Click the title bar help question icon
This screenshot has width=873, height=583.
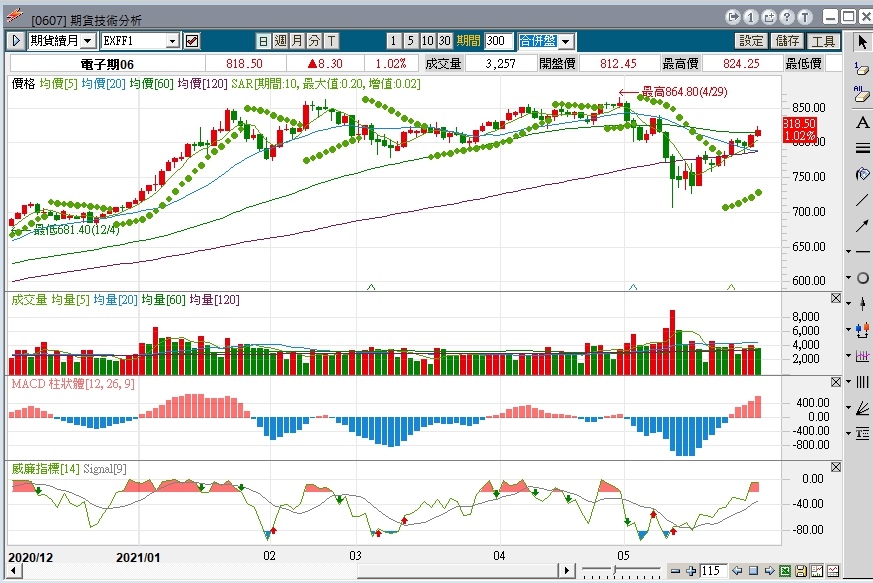point(787,17)
